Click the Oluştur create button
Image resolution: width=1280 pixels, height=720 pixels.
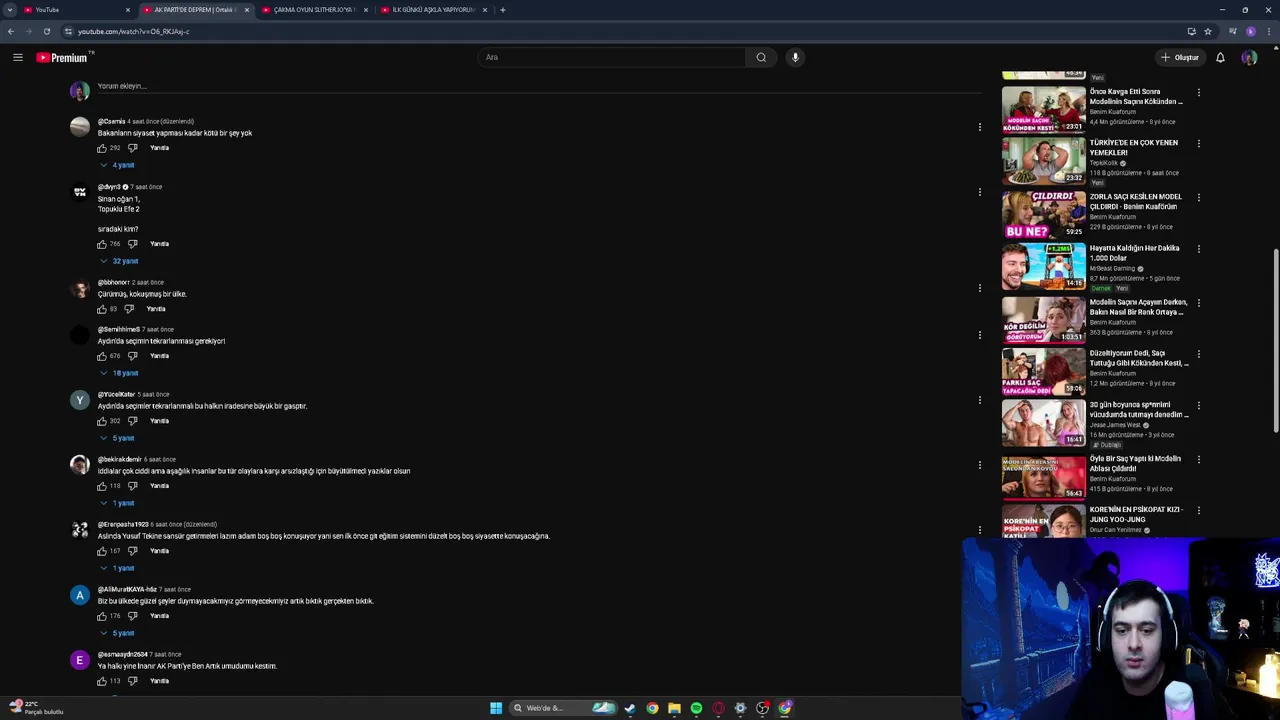tap(1180, 58)
